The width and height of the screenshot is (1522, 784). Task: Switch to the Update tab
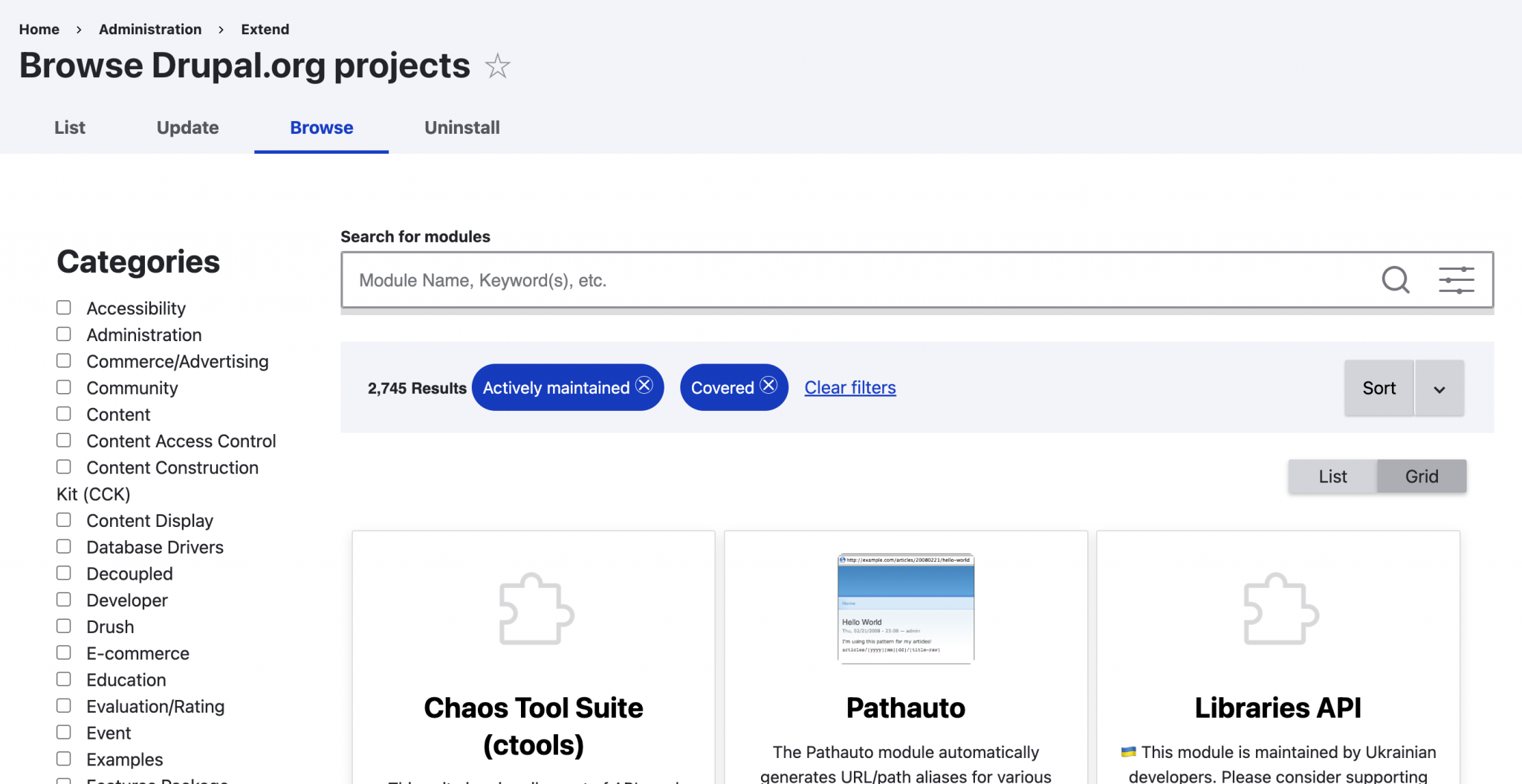[187, 127]
